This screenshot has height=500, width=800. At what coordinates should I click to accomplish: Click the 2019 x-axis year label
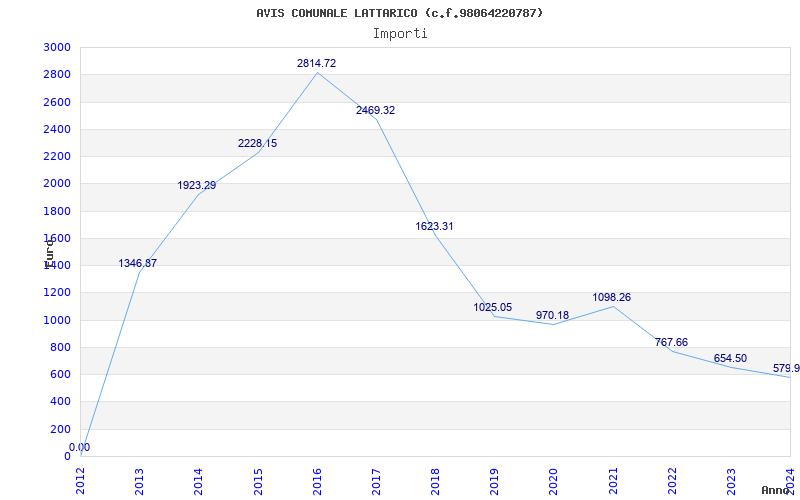(494, 482)
